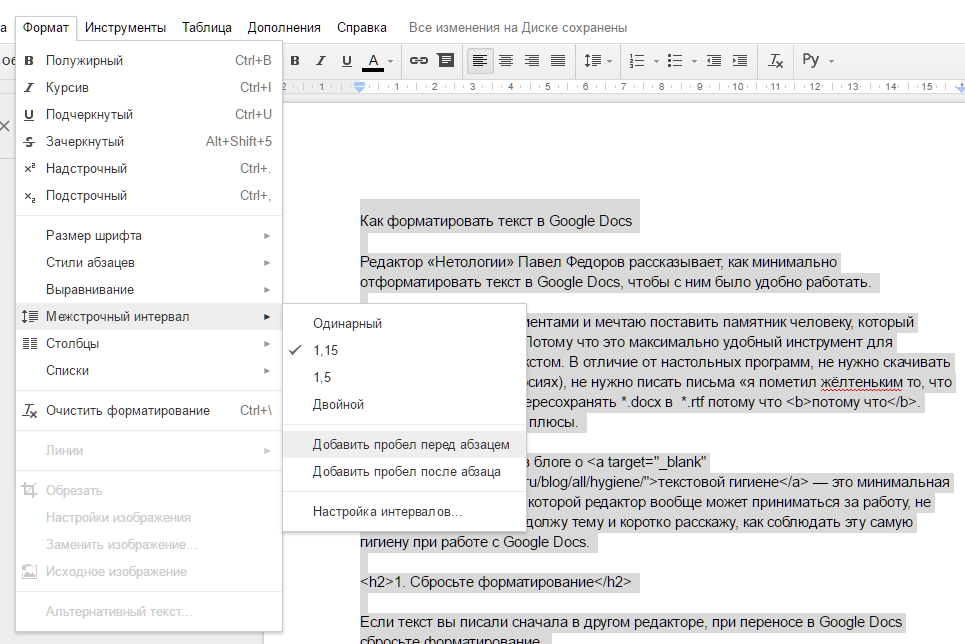Open the Инструменты menu
Viewport: 965px width, 644px height.
click(124, 27)
